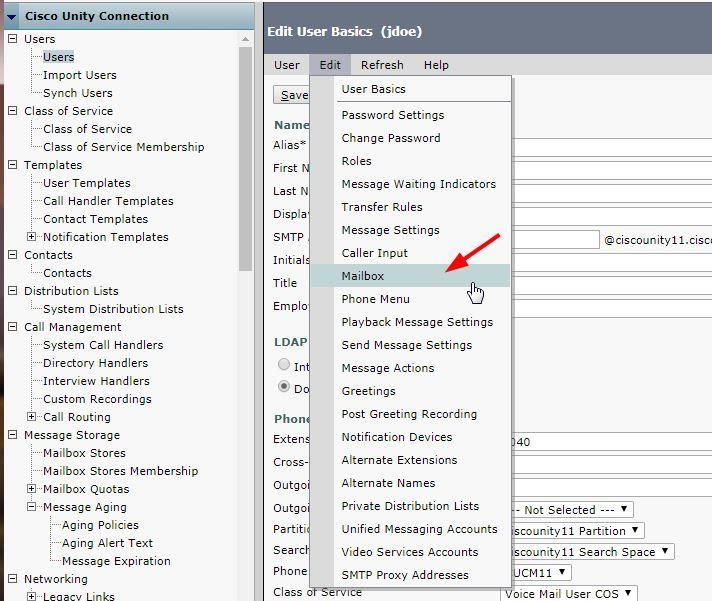Expand the Mailbox Quotas node
Image resolution: width=712 pixels, height=601 pixels.
31,488
